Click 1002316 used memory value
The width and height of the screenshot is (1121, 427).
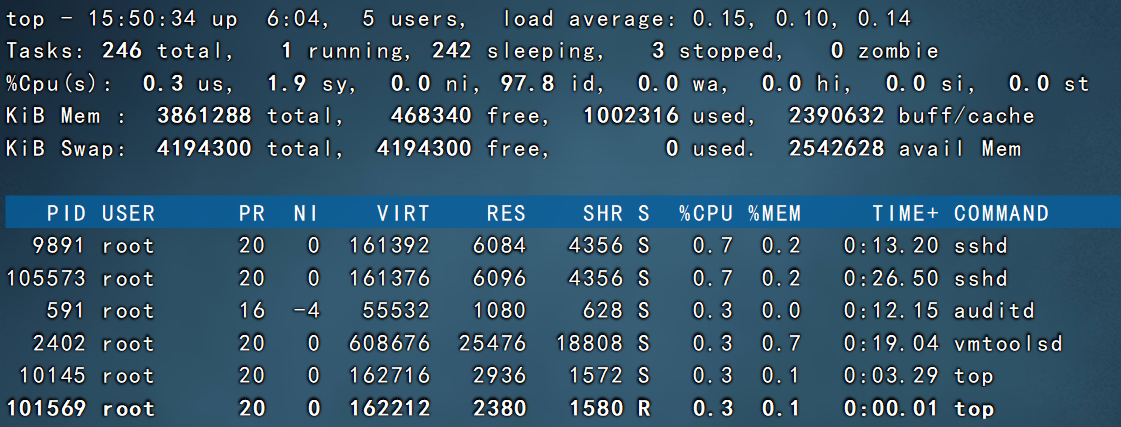tap(631, 116)
